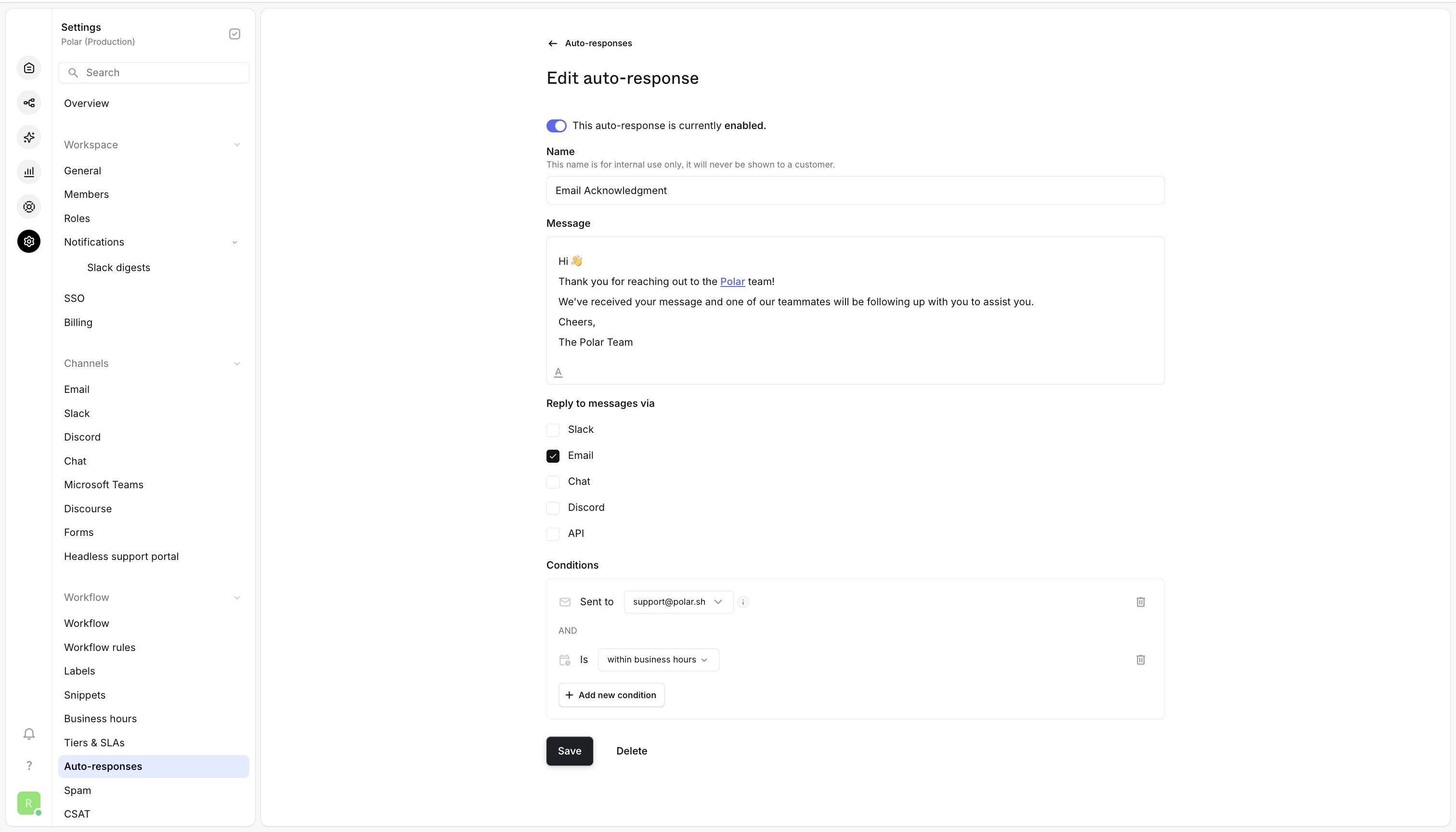Open the analytics bar chart icon
Viewport: 1456px width, 832px height.
[x=29, y=172]
